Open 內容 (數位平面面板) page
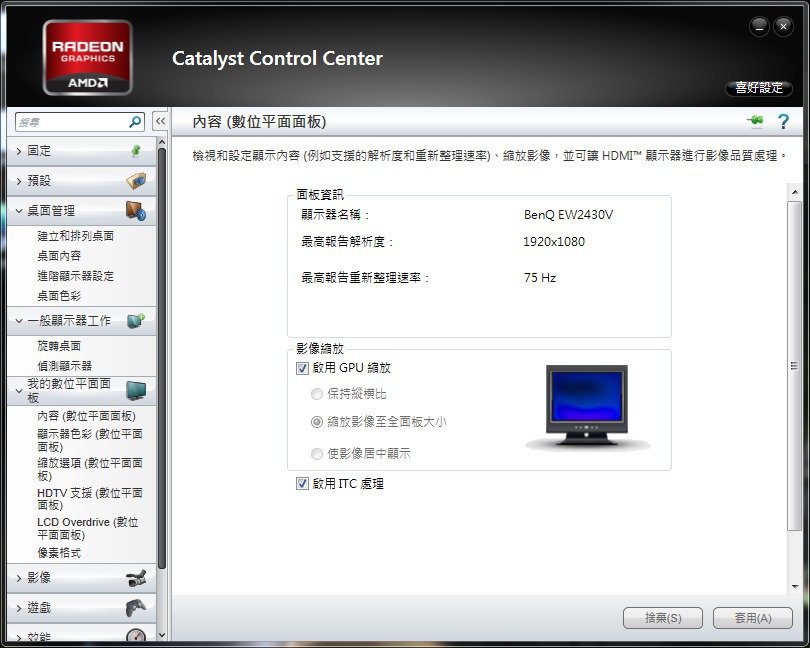Viewport: 810px width, 648px height. click(86, 416)
